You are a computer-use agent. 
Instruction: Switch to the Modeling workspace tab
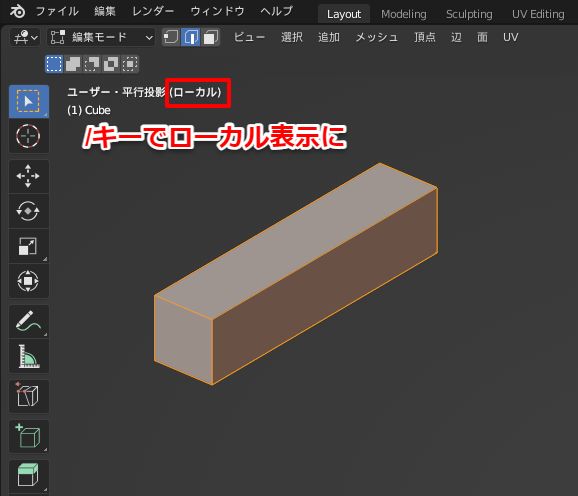[404, 14]
